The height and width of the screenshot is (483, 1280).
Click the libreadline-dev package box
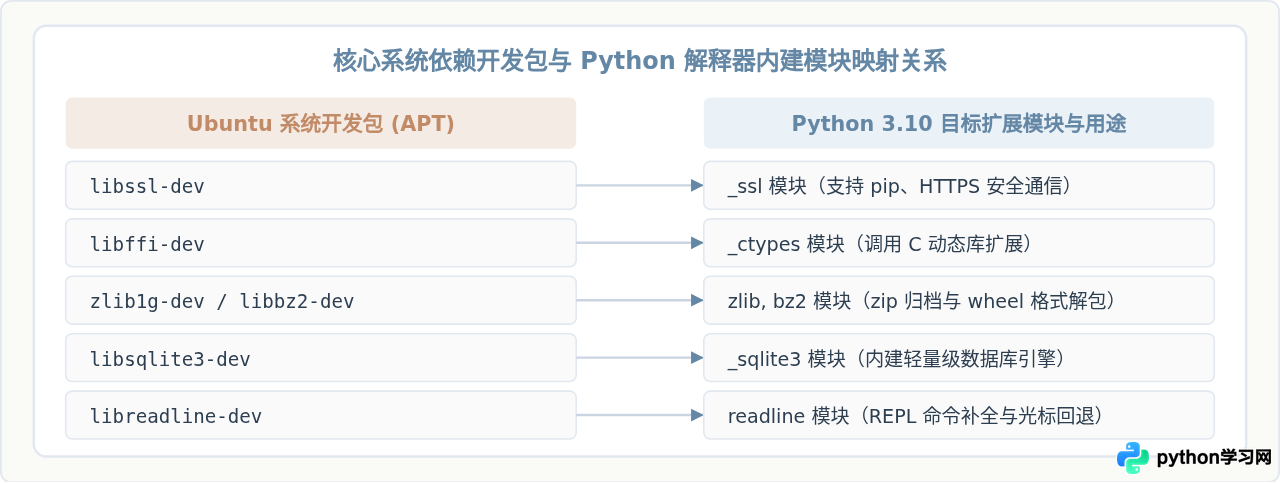(x=321, y=415)
